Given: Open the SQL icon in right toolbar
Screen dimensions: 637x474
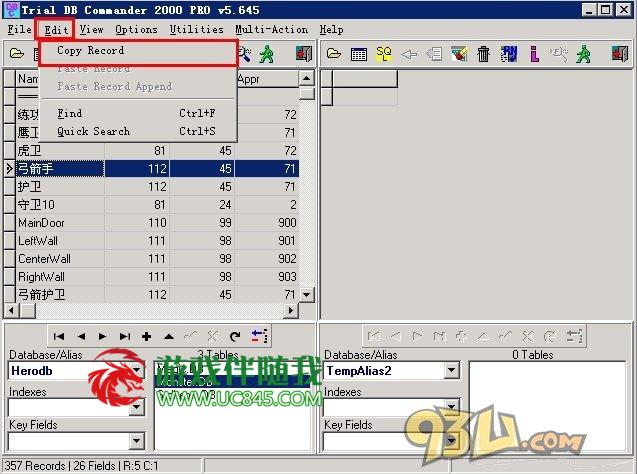Looking at the screenshot, I should [x=384, y=54].
